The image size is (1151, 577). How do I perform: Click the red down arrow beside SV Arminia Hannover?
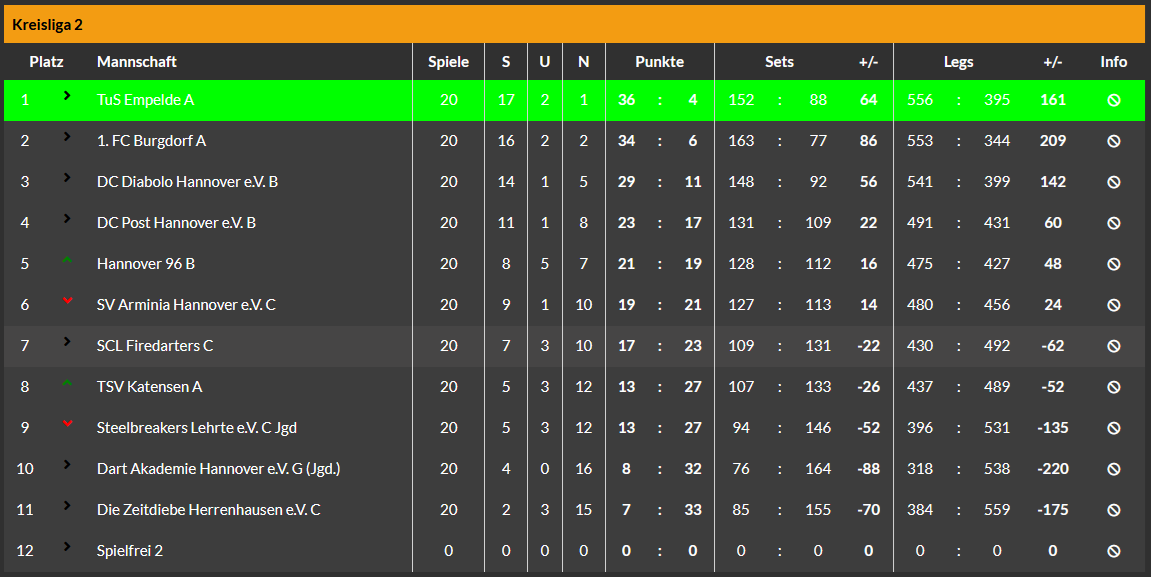pos(68,300)
